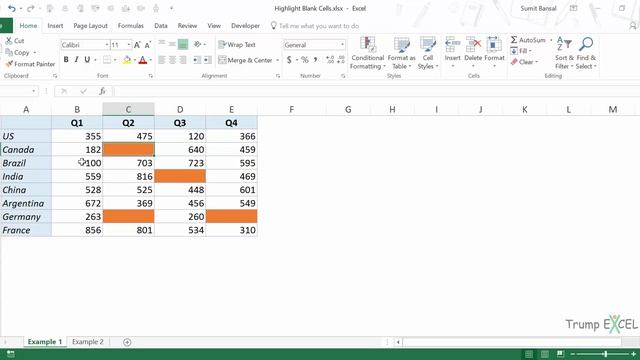Viewport: 640px width, 360px height.
Task: Toggle Bold formatting
Action: coord(66,60)
